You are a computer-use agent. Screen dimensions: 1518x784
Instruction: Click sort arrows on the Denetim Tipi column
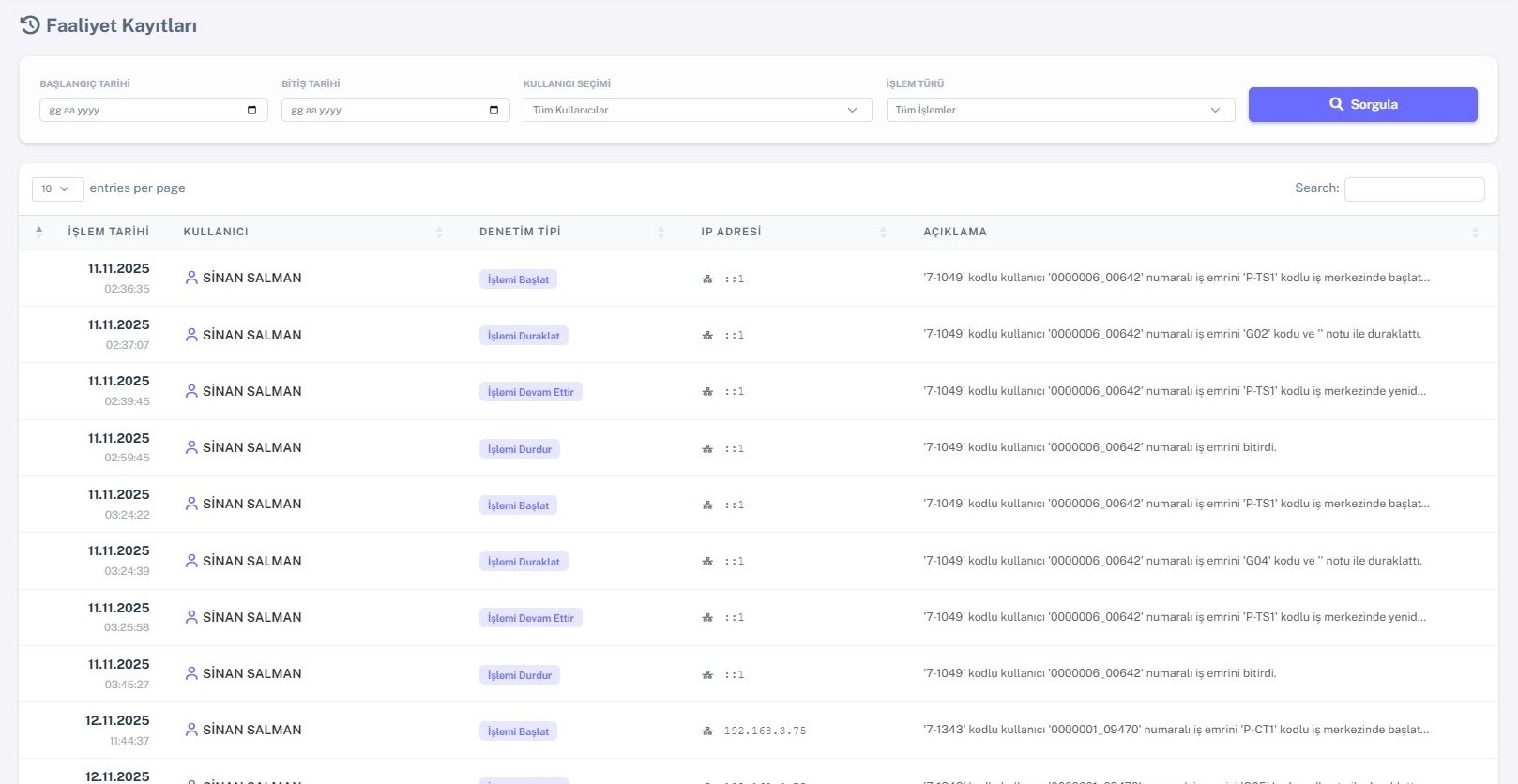tap(660, 232)
